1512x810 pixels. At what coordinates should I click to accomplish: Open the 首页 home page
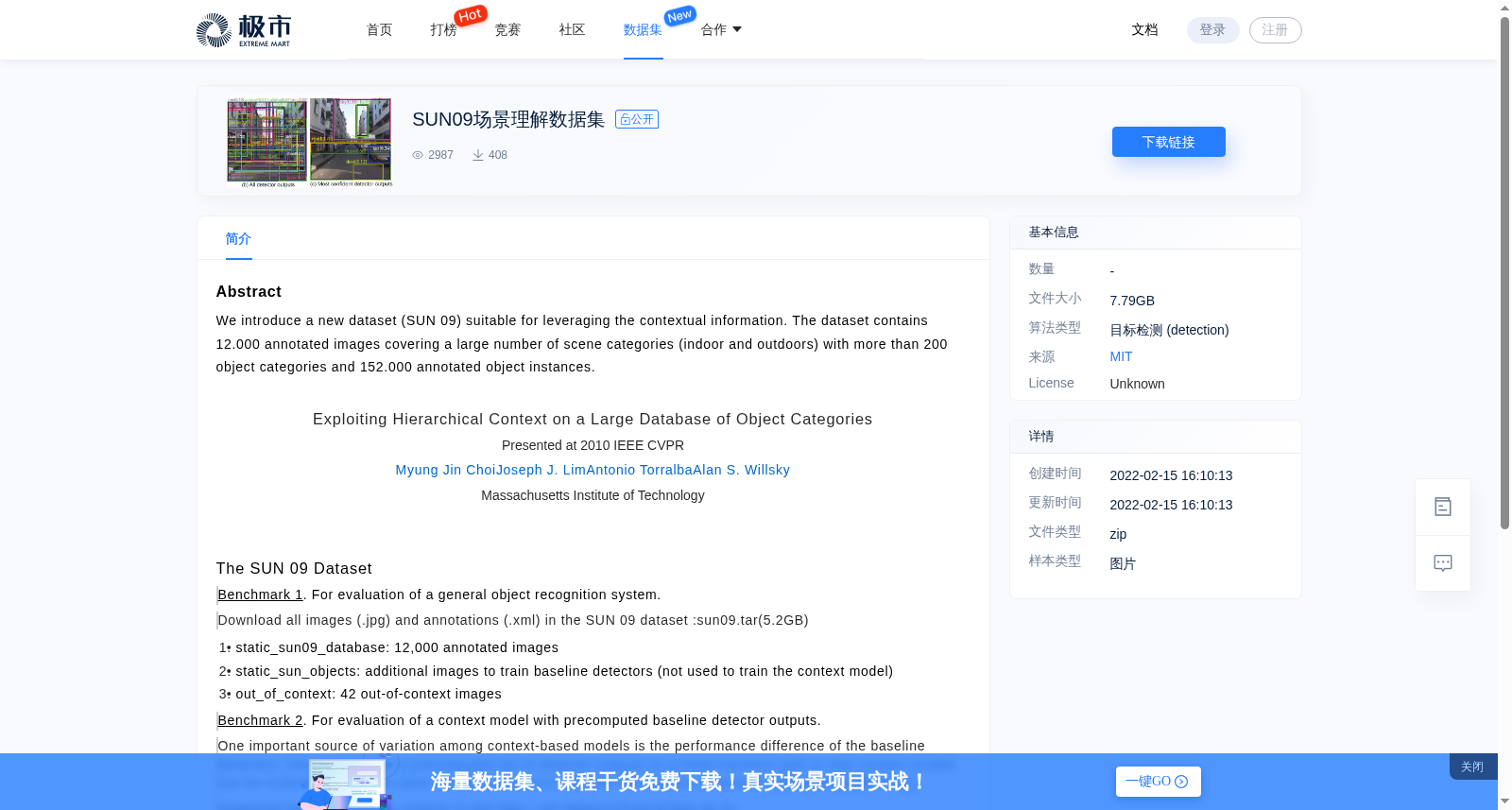pyautogui.click(x=380, y=30)
